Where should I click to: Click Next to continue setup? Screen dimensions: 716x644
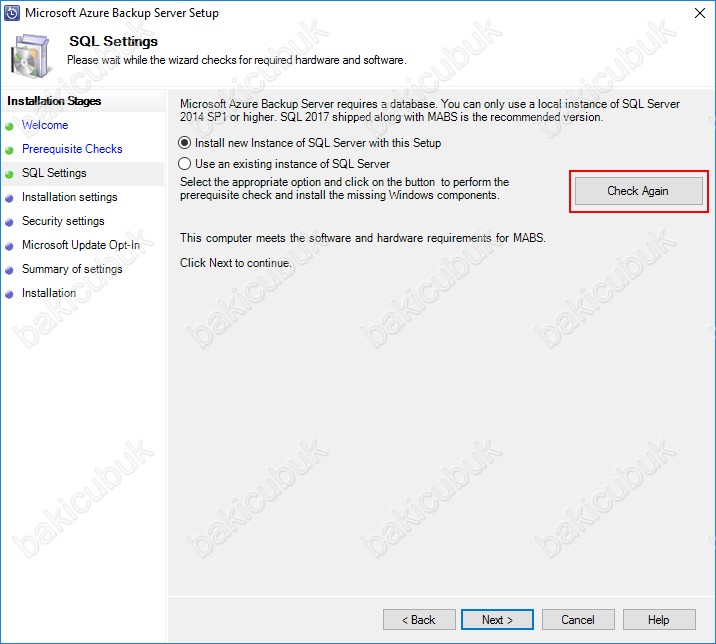(x=497, y=620)
